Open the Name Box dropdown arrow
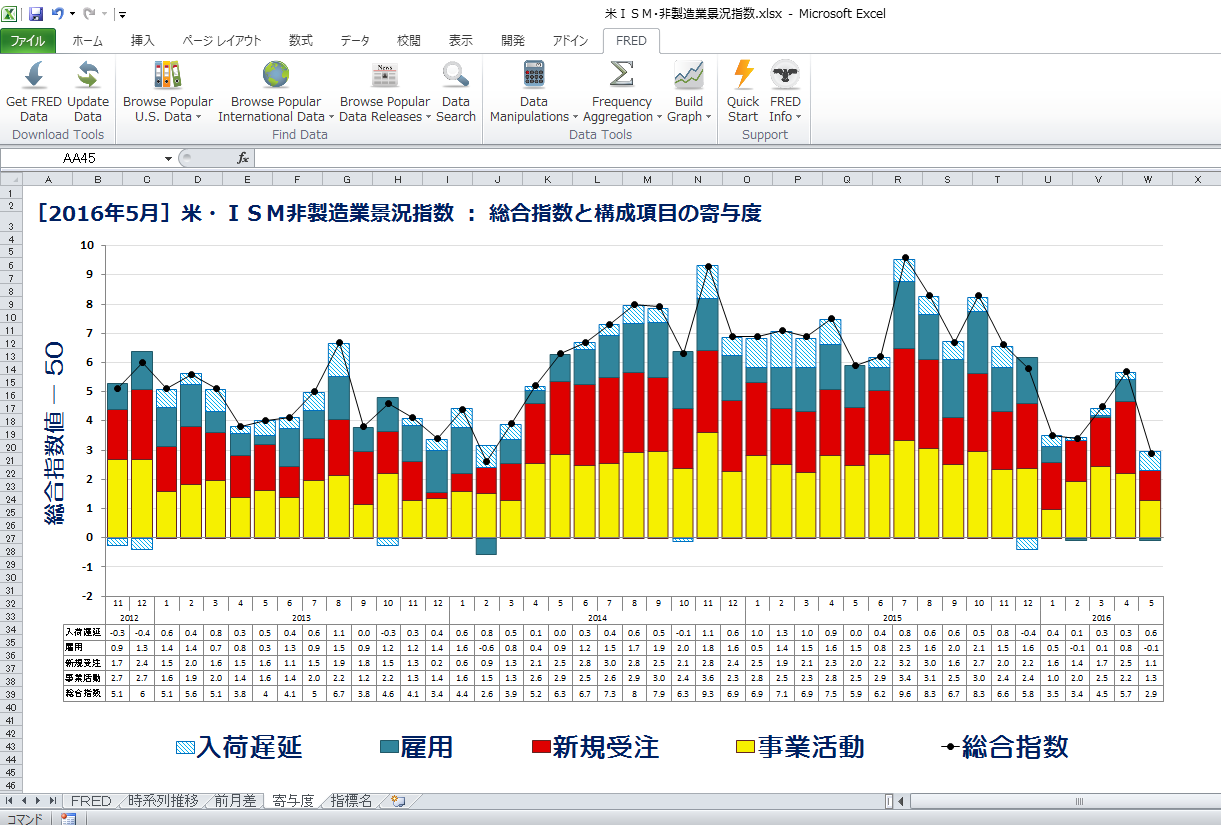The image size is (1221, 825). point(168,158)
